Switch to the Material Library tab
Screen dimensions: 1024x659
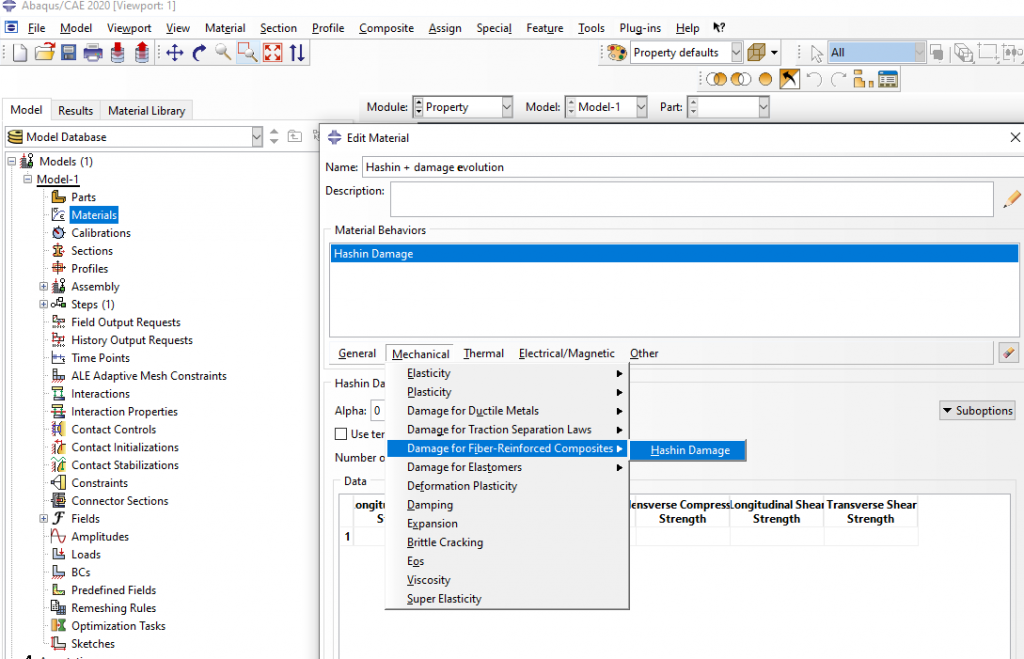click(x=146, y=110)
